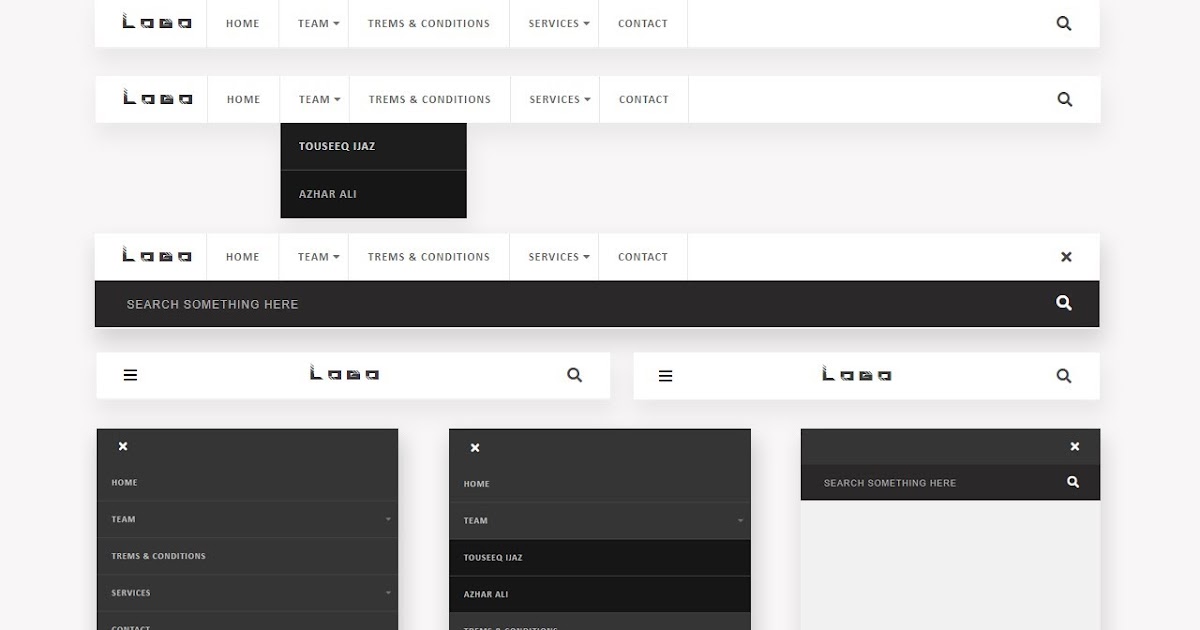The image size is (1200, 630).
Task: Open search from the right mobile header
Action: (x=1064, y=375)
